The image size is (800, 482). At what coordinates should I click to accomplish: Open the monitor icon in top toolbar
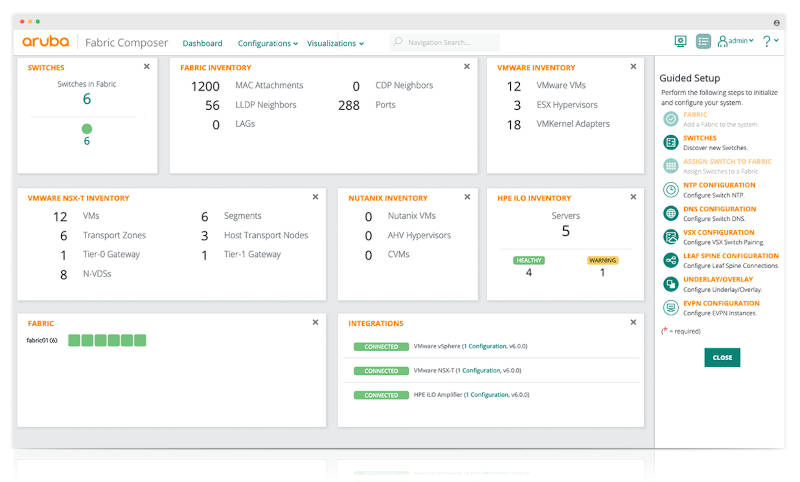[681, 42]
